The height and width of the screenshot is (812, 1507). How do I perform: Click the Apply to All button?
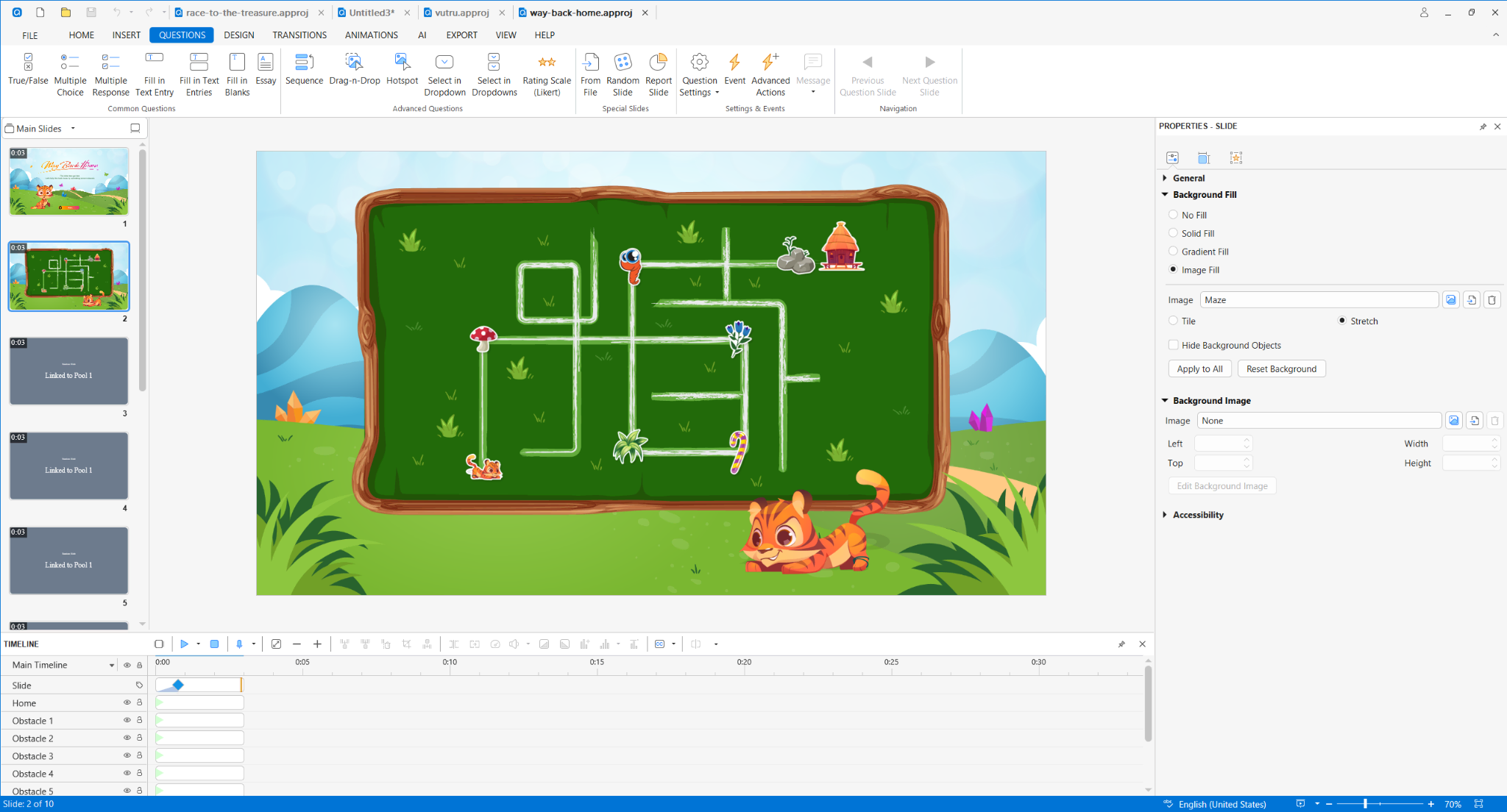tap(1199, 368)
